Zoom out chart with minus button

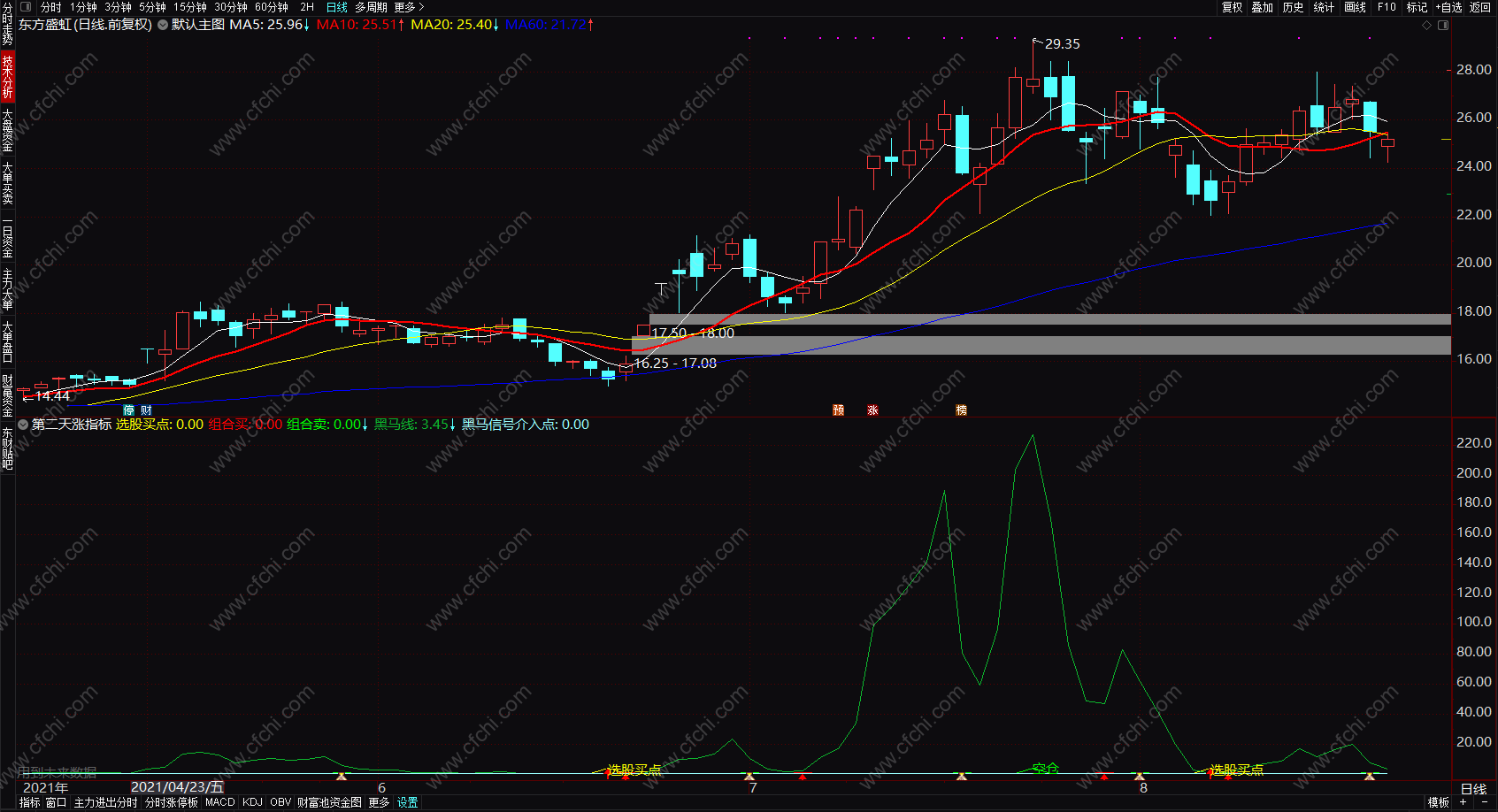coord(1485,802)
